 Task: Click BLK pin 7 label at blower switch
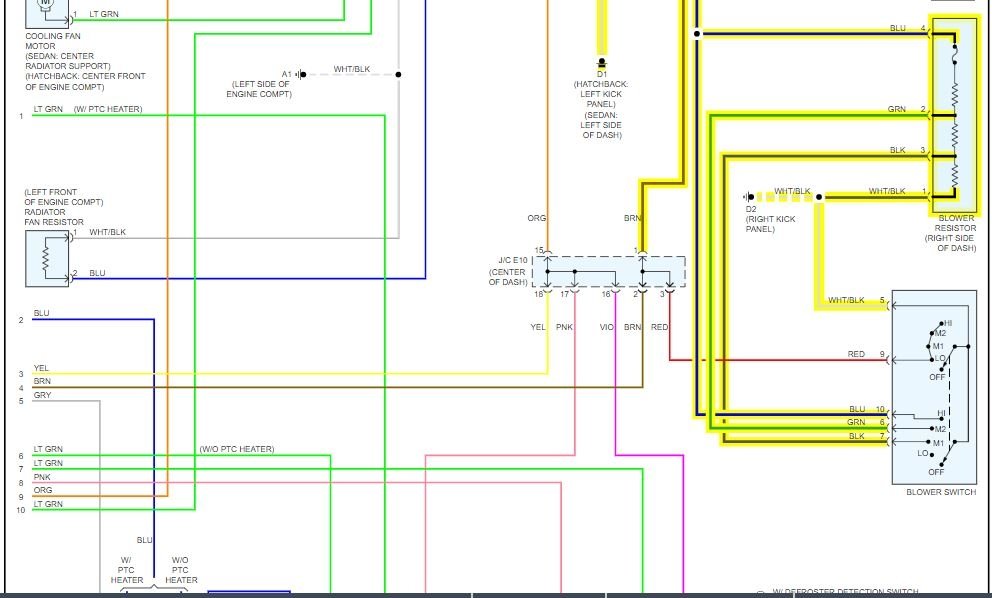pyautogui.click(x=857, y=436)
